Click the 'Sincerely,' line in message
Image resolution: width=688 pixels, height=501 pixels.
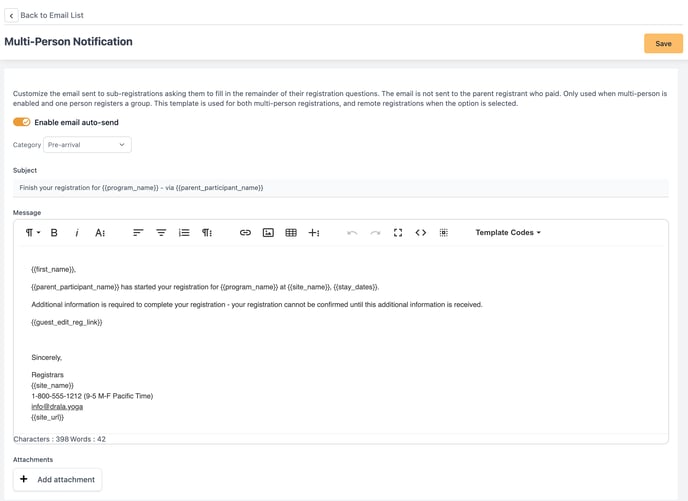47,358
